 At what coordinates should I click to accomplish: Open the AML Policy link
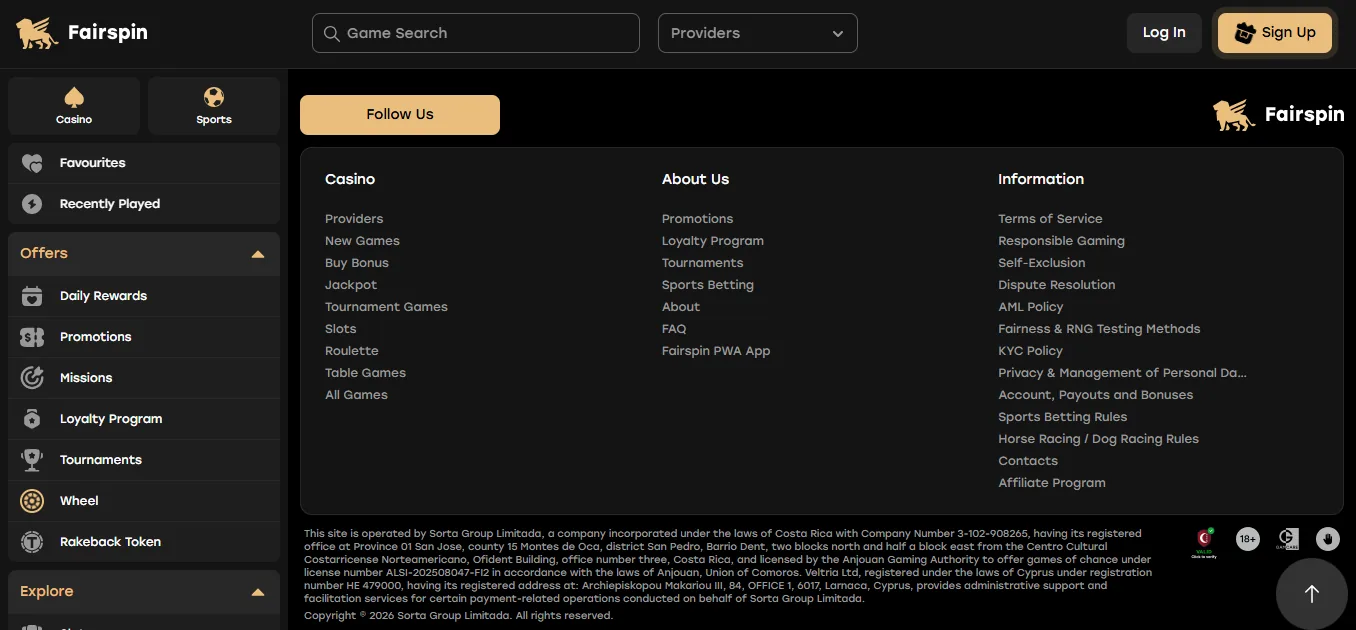[x=1030, y=307]
